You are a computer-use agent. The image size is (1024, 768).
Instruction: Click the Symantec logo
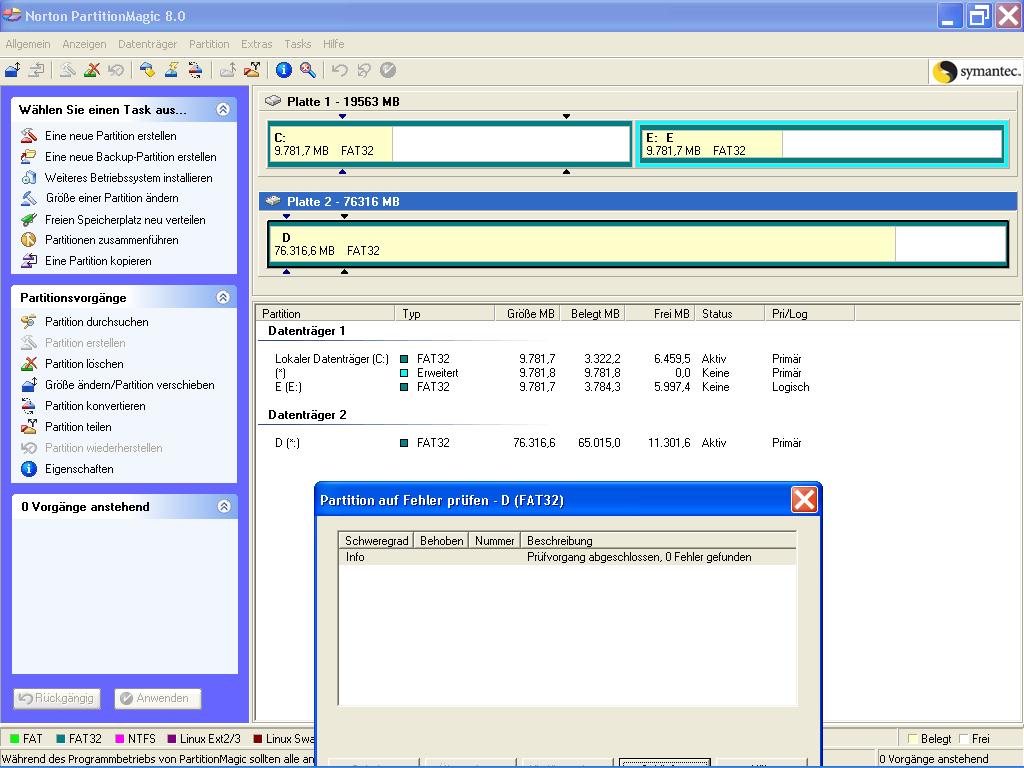[x=976, y=71]
